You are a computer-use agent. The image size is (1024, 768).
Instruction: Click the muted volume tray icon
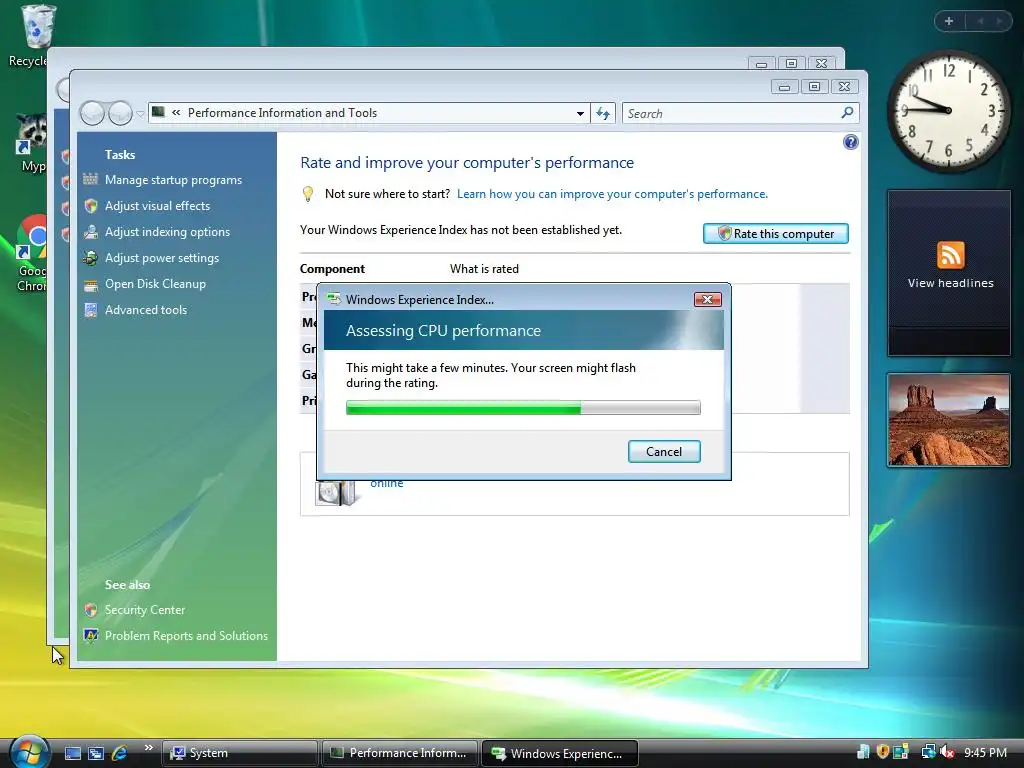coord(947,753)
